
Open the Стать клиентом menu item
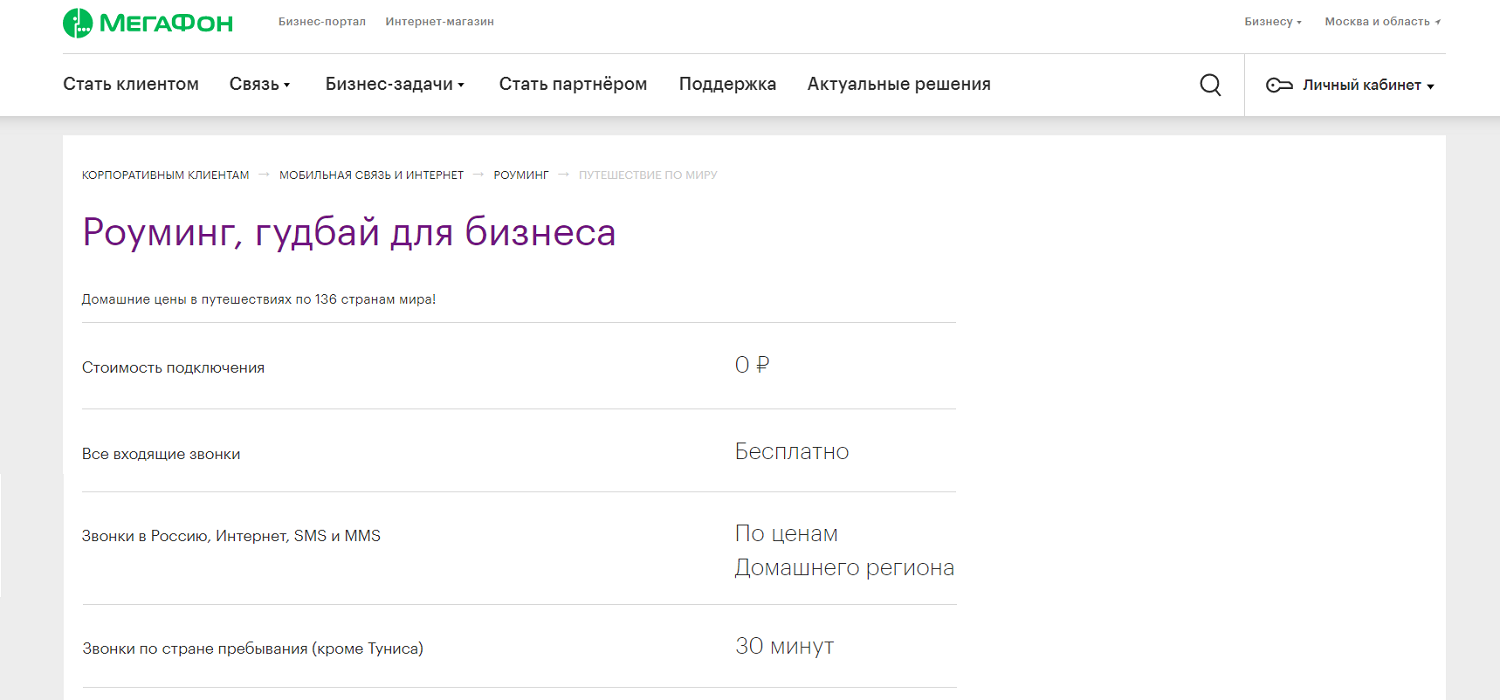(x=131, y=84)
